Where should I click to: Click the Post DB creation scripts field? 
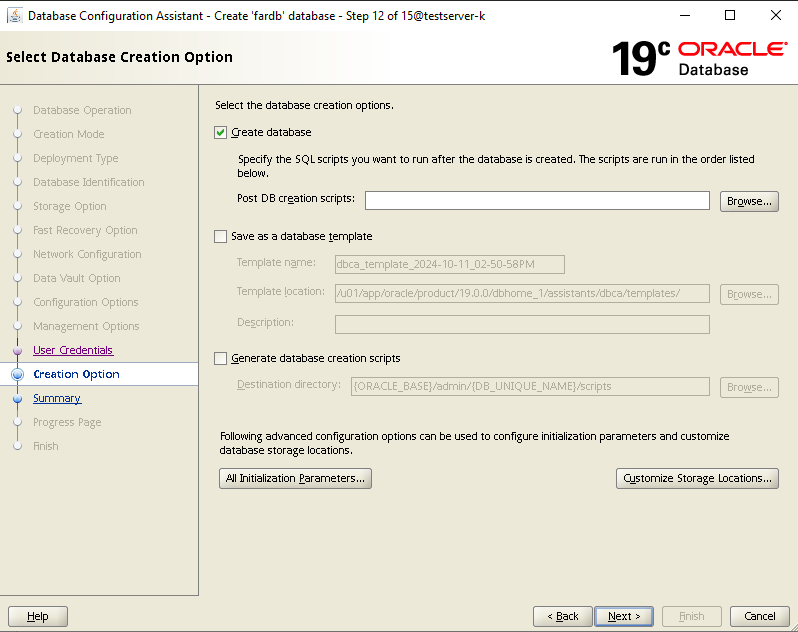click(x=537, y=200)
